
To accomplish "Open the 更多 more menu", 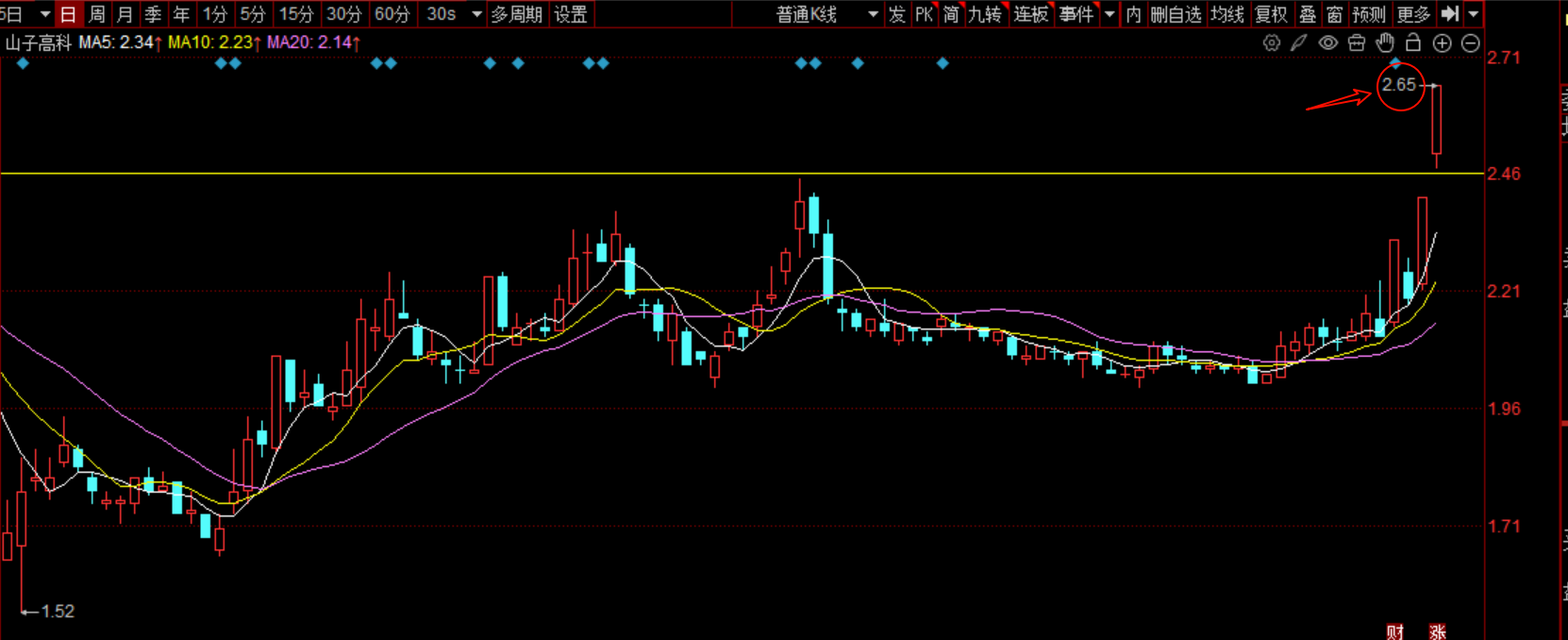I will (x=1413, y=14).
